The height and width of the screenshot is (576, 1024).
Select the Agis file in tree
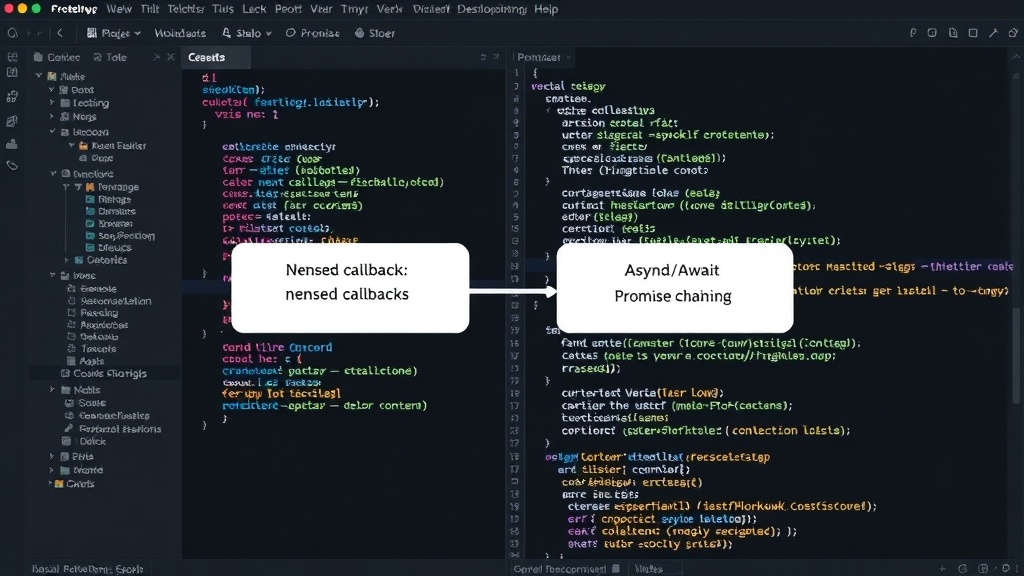pos(86,360)
